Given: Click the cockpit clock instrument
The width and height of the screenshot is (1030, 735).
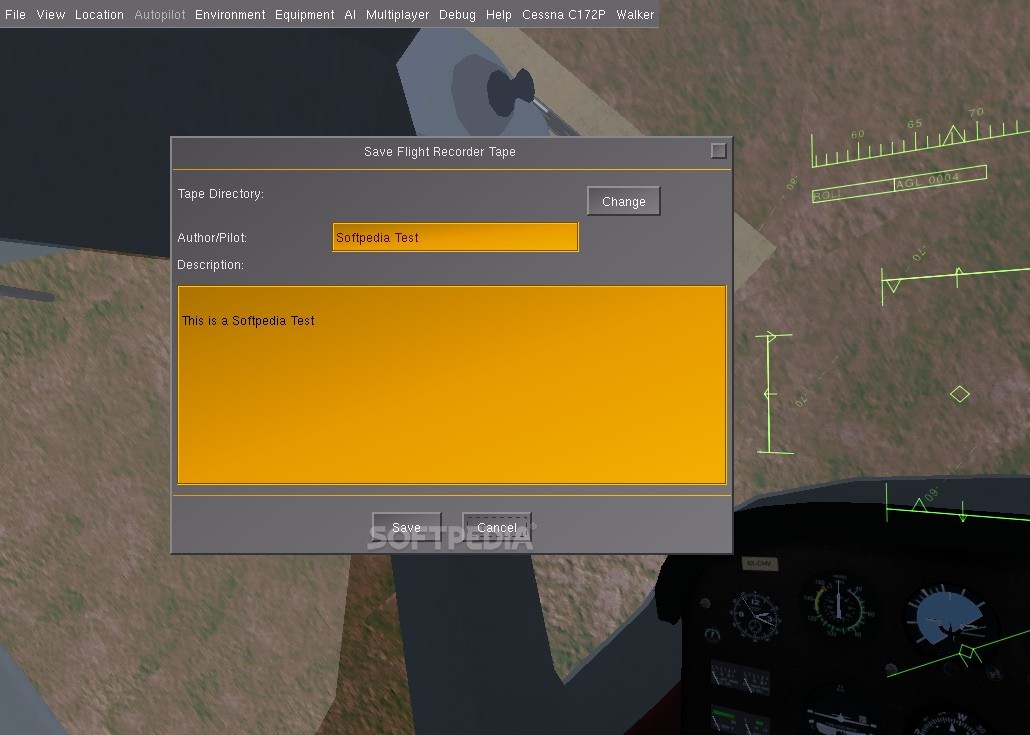Looking at the screenshot, I should click(x=755, y=615).
